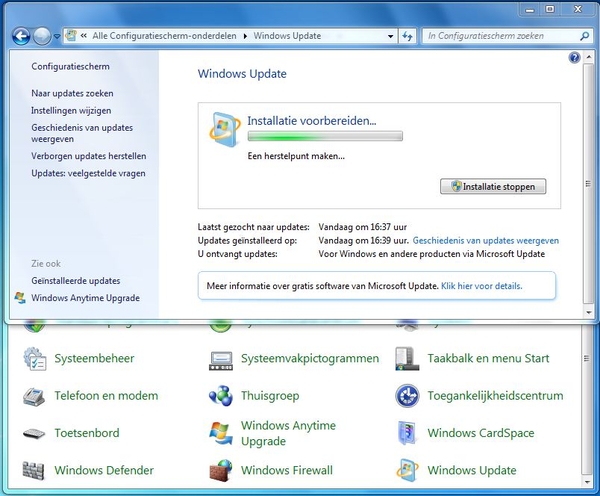Screen dimensions: 600x496
Task: Click the Windows Firewall icon
Action: click(x=221, y=470)
